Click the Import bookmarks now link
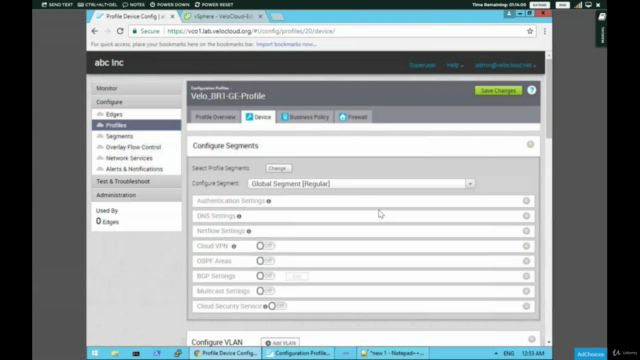 (286, 44)
